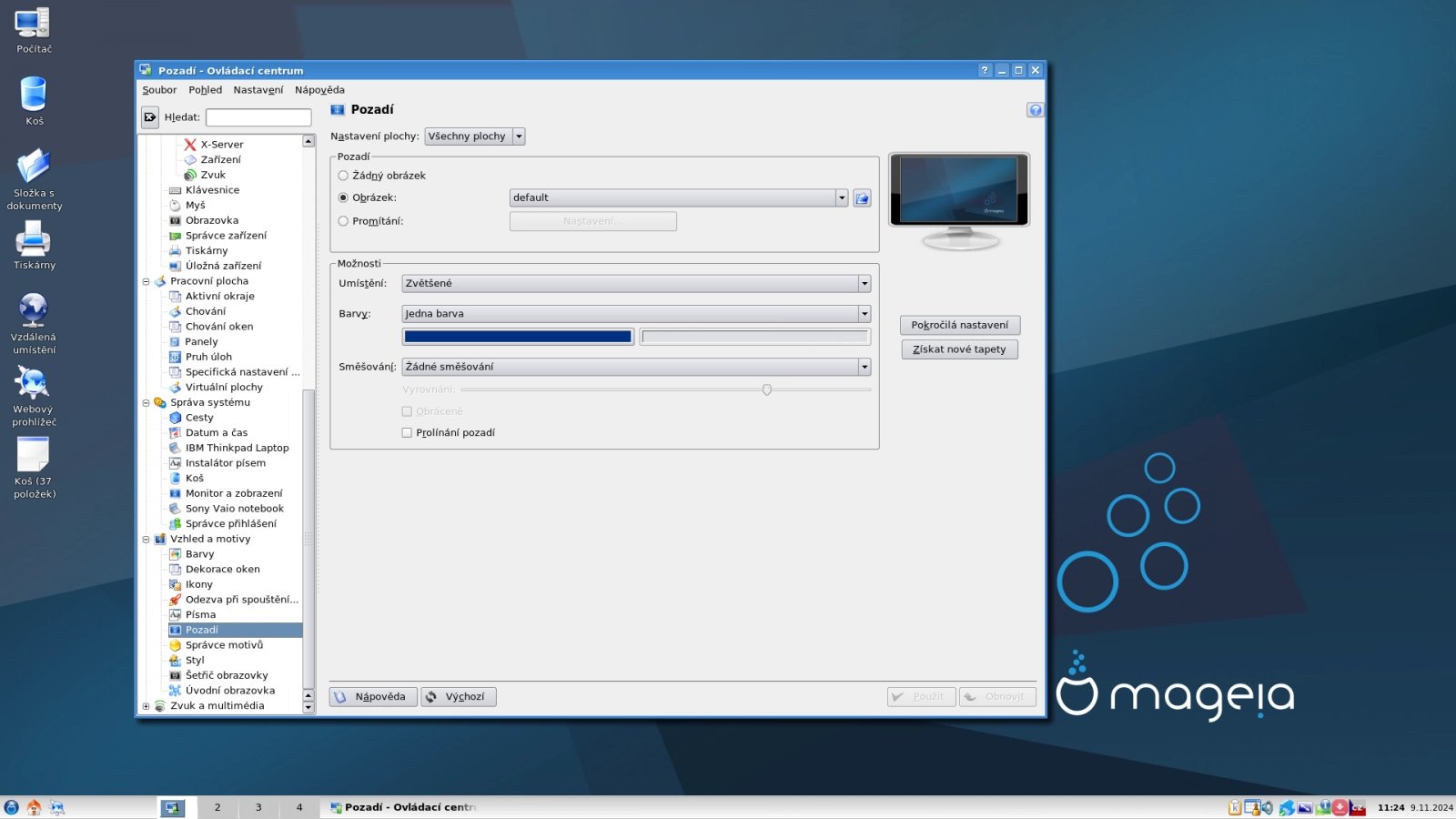Enable Prolínání pozadí checkbox
The image size is (1456, 819).
click(x=407, y=433)
